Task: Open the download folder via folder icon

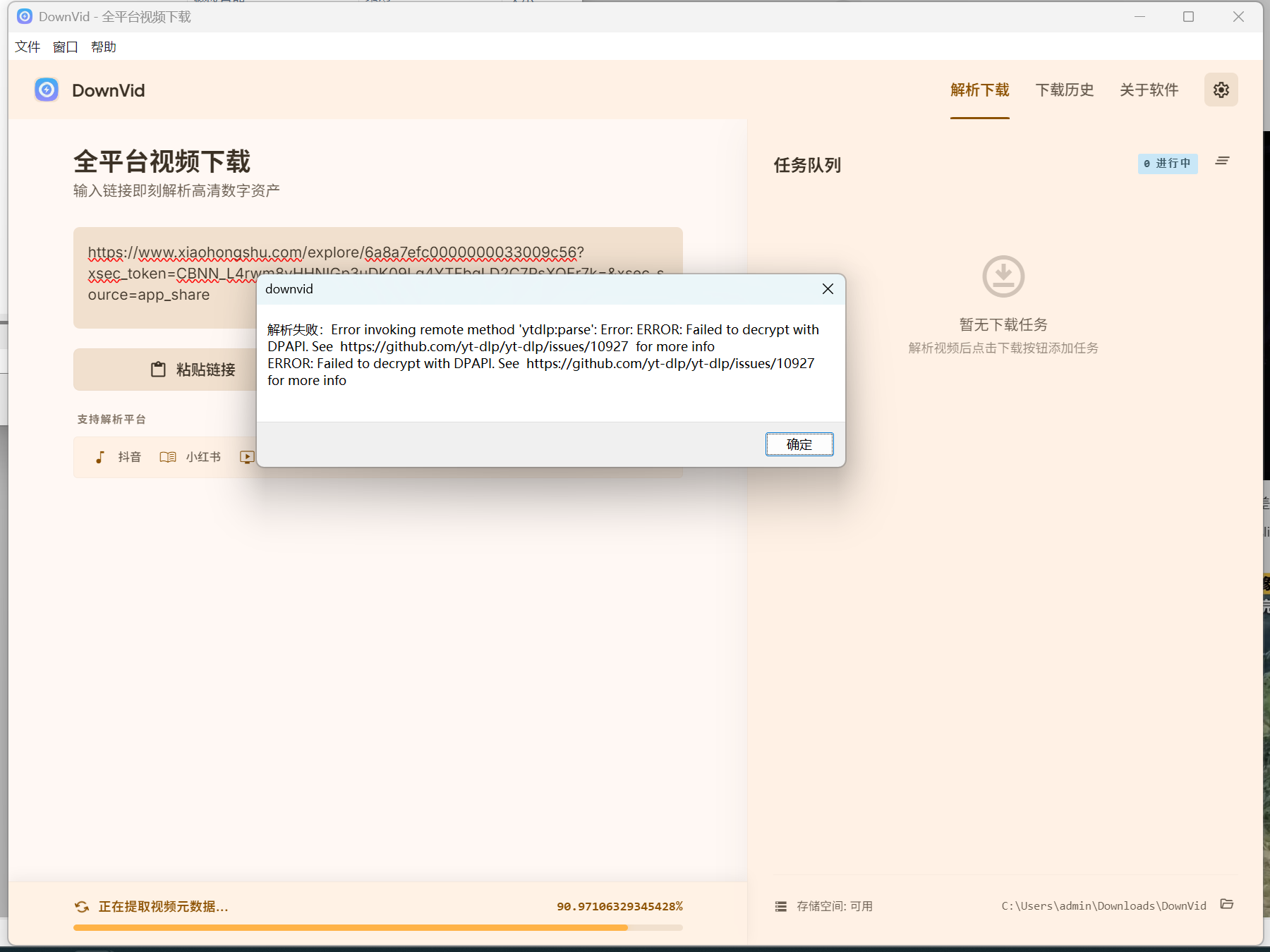Action: point(1227,904)
